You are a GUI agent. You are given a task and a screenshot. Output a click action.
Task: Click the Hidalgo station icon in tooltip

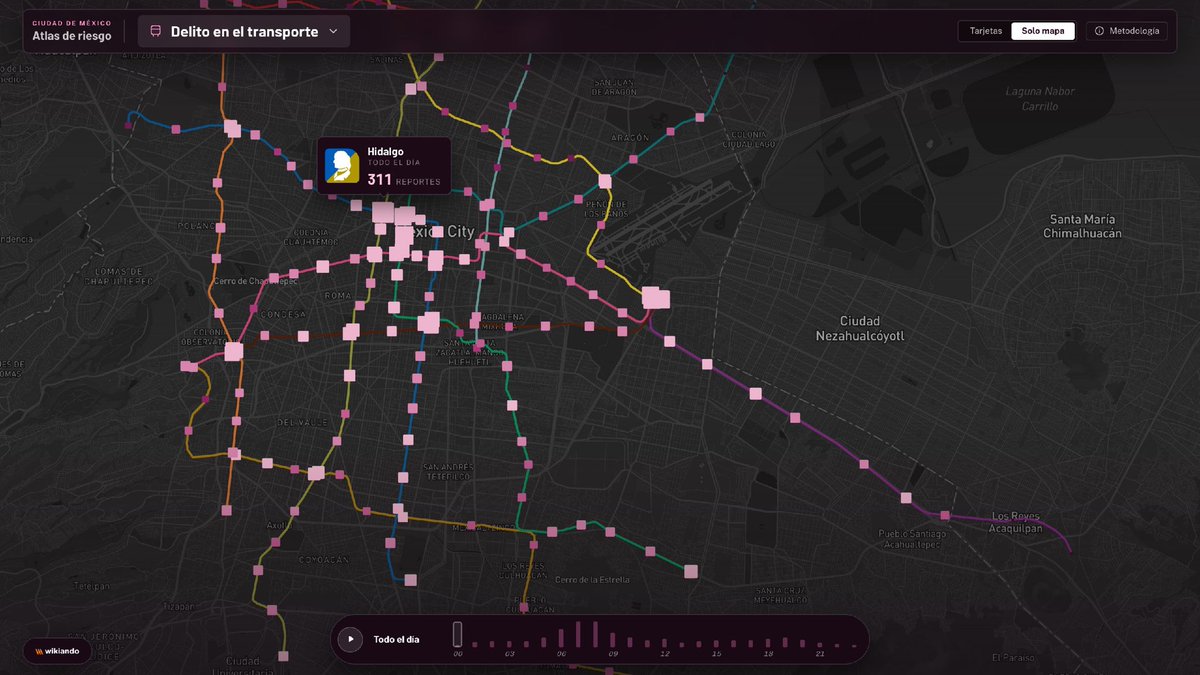coord(342,165)
